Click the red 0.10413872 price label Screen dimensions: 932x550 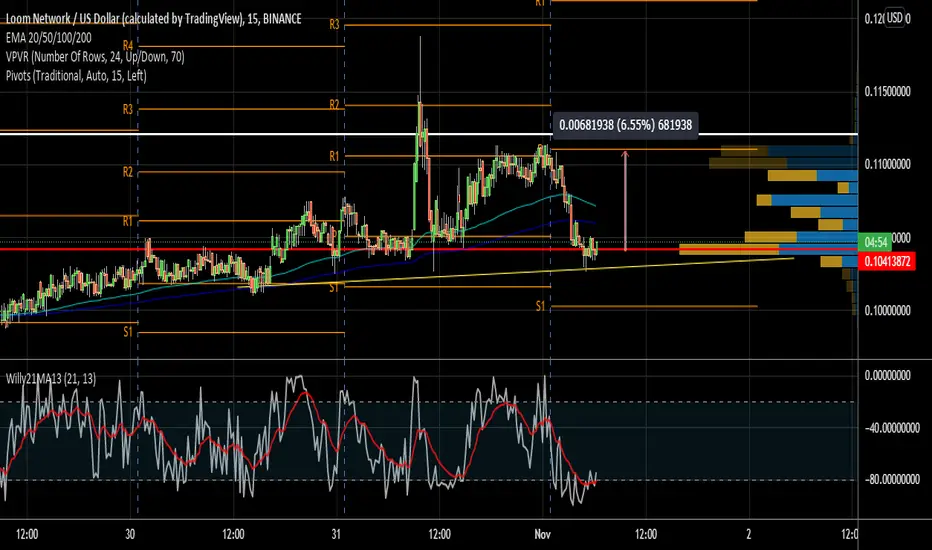tap(887, 261)
